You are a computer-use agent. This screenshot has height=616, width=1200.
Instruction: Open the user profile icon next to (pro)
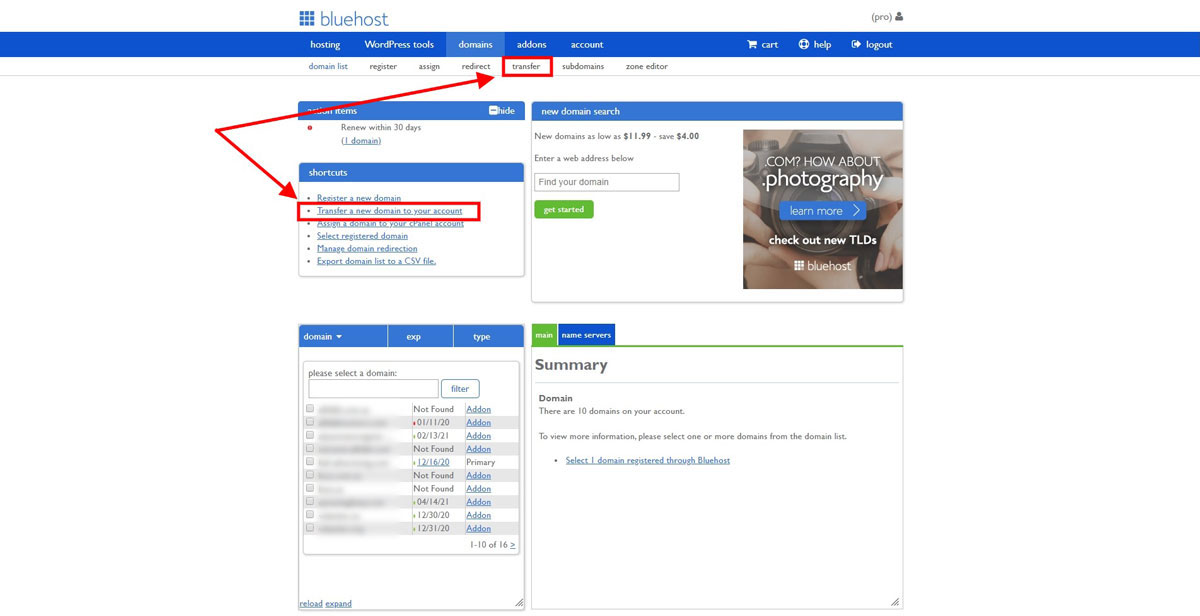pos(899,17)
